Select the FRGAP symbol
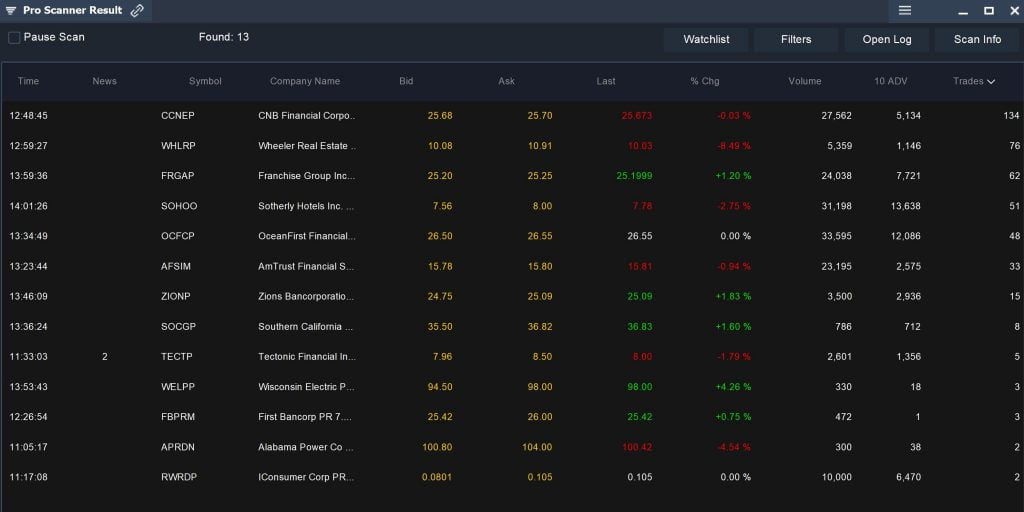1024x512 pixels. click(x=178, y=176)
